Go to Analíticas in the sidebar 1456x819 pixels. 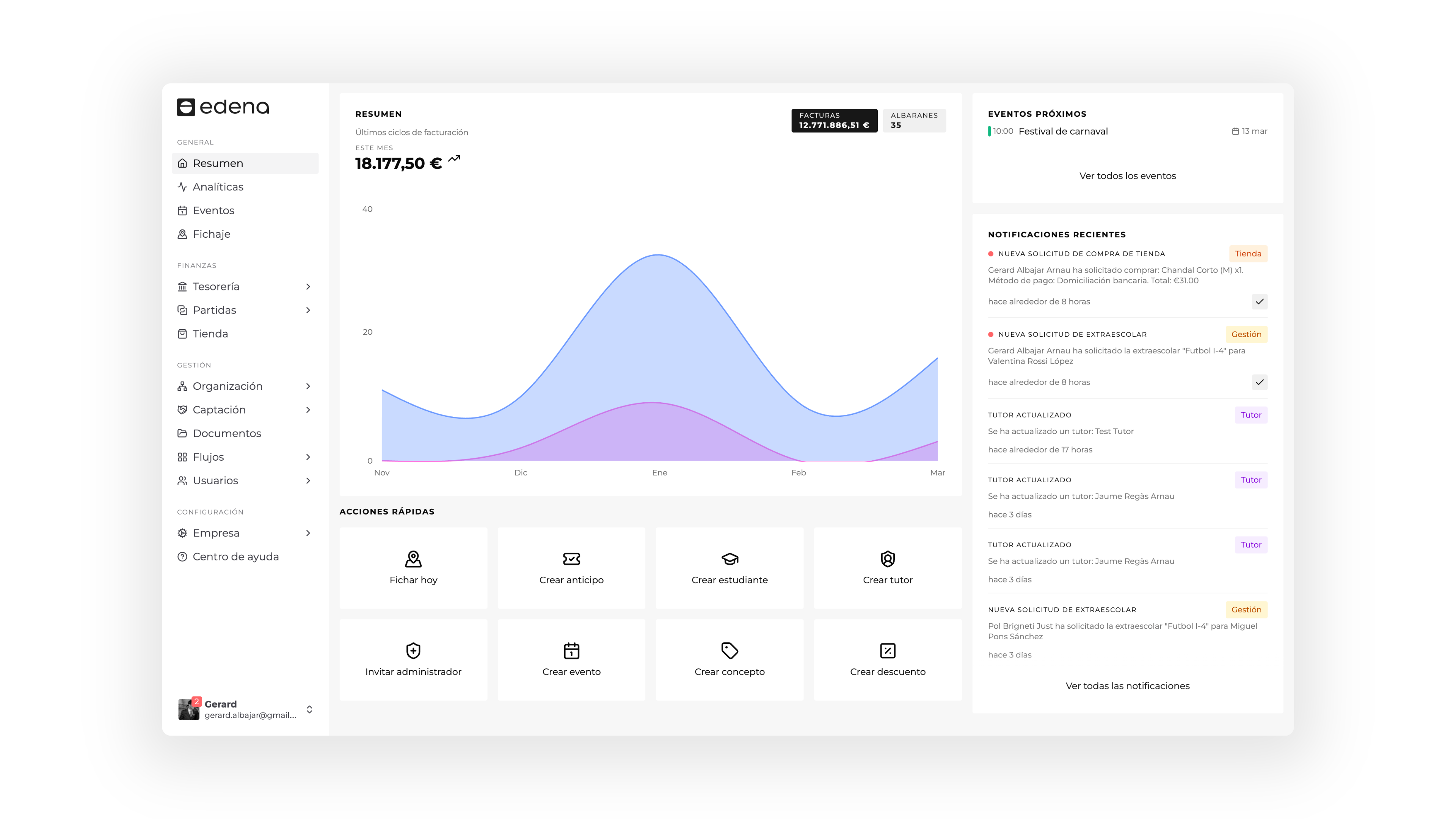(x=218, y=187)
